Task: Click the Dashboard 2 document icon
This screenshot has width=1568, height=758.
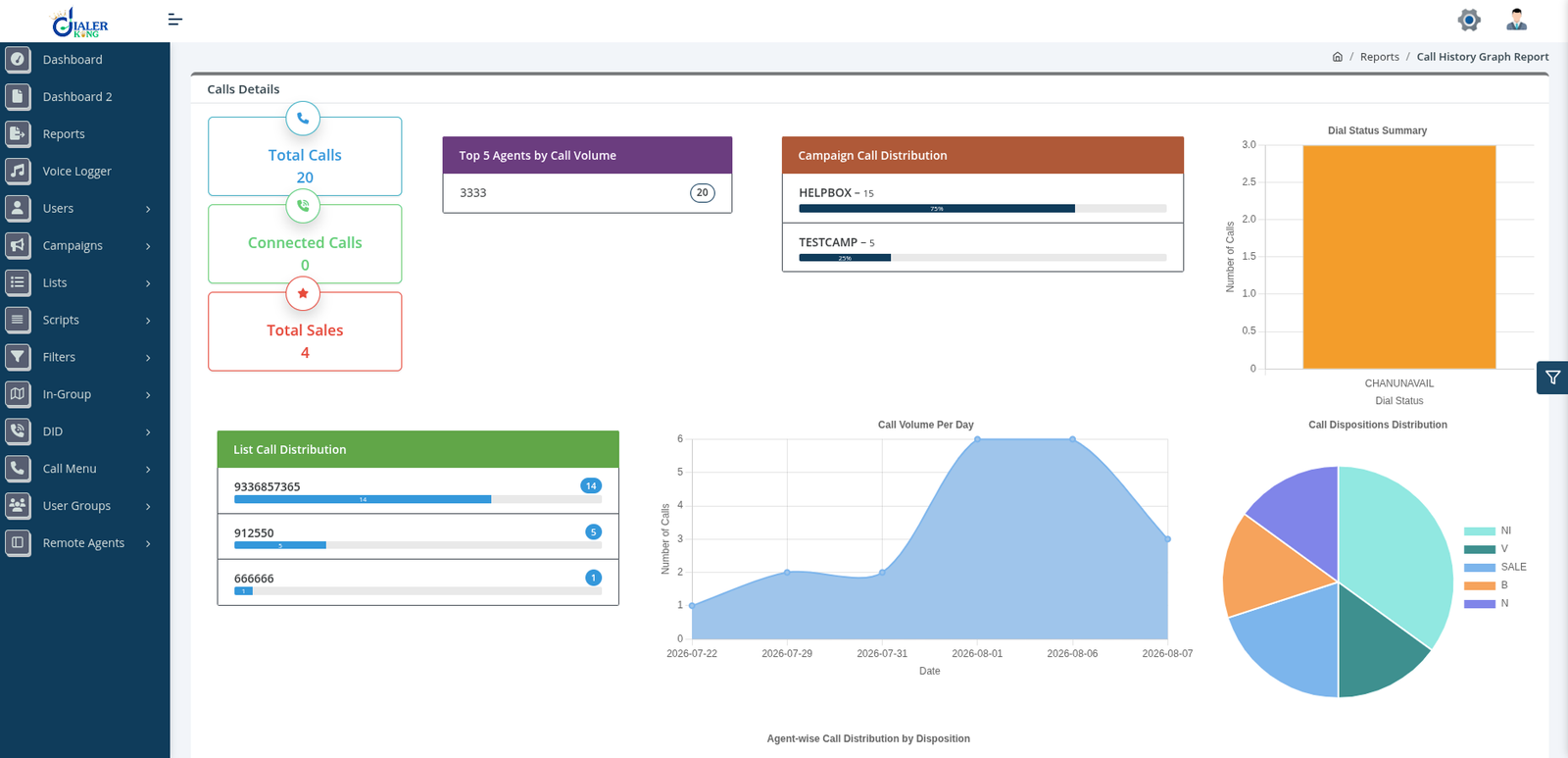Action: click(x=18, y=97)
